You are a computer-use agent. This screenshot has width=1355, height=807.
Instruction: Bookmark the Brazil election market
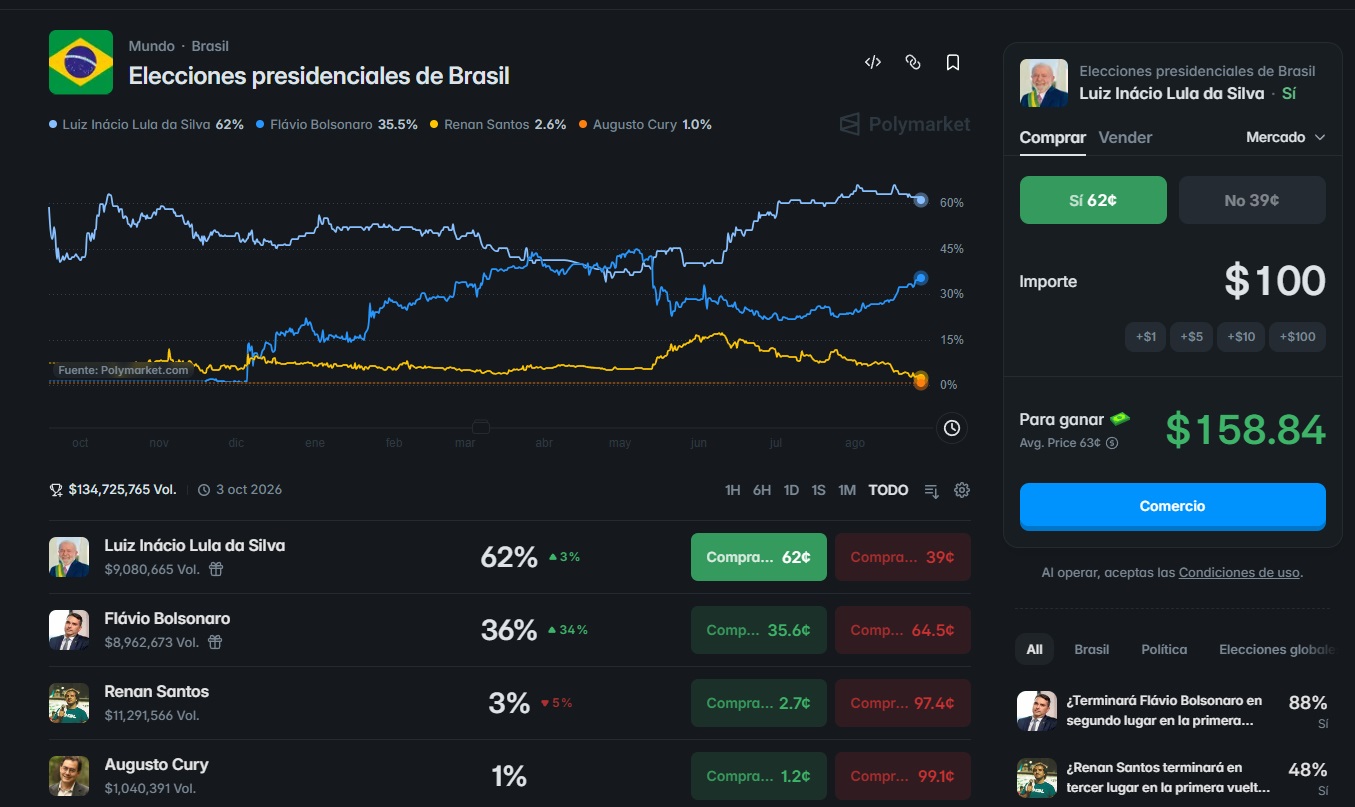pyautogui.click(x=953, y=62)
